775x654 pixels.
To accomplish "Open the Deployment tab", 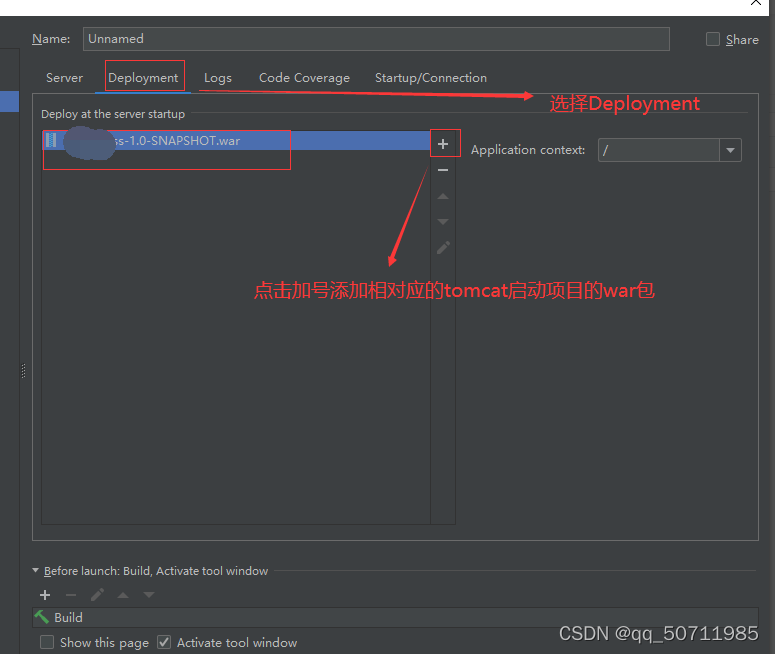I will (143, 78).
